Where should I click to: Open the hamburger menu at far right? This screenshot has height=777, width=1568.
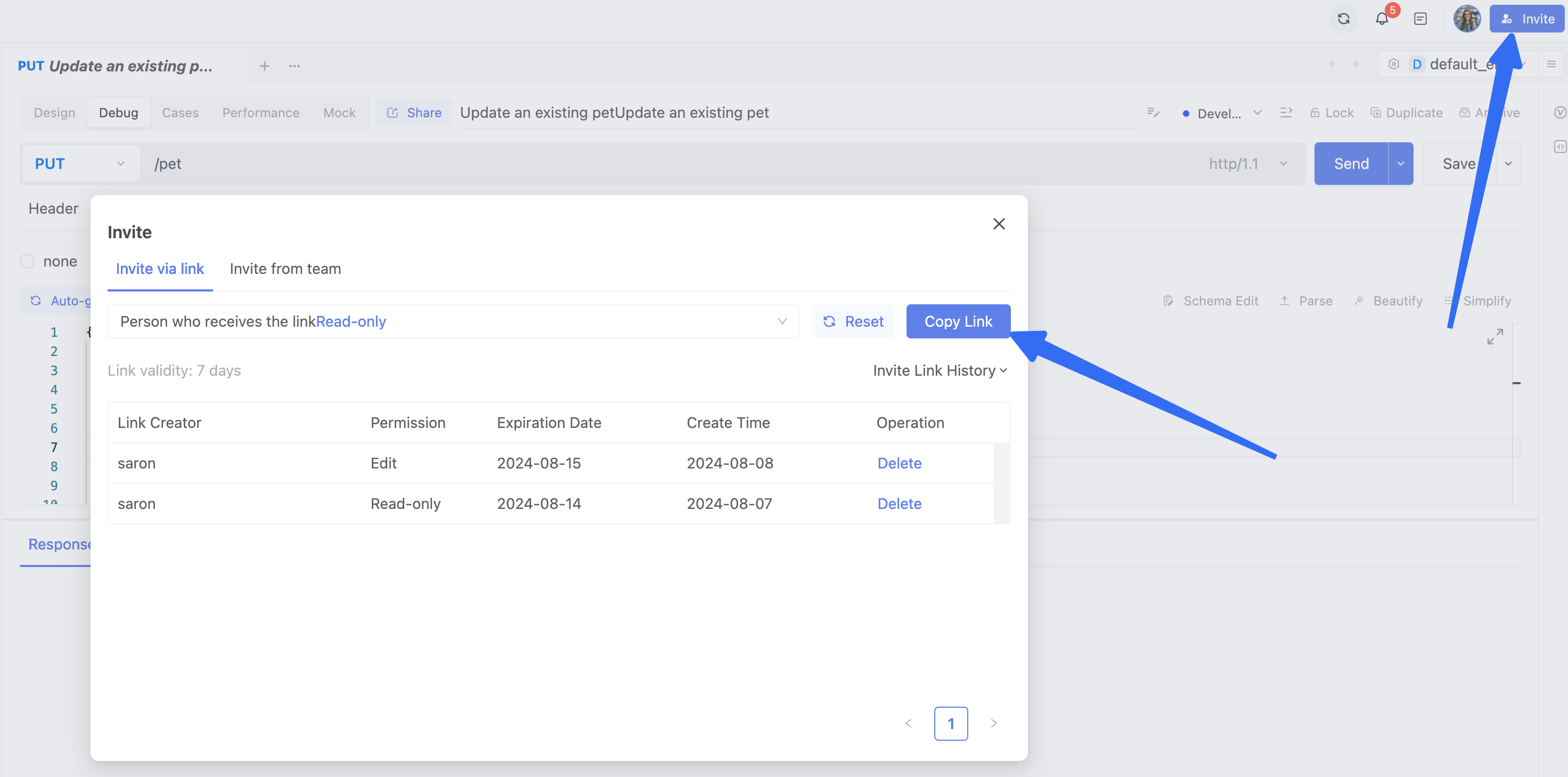tap(1551, 64)
